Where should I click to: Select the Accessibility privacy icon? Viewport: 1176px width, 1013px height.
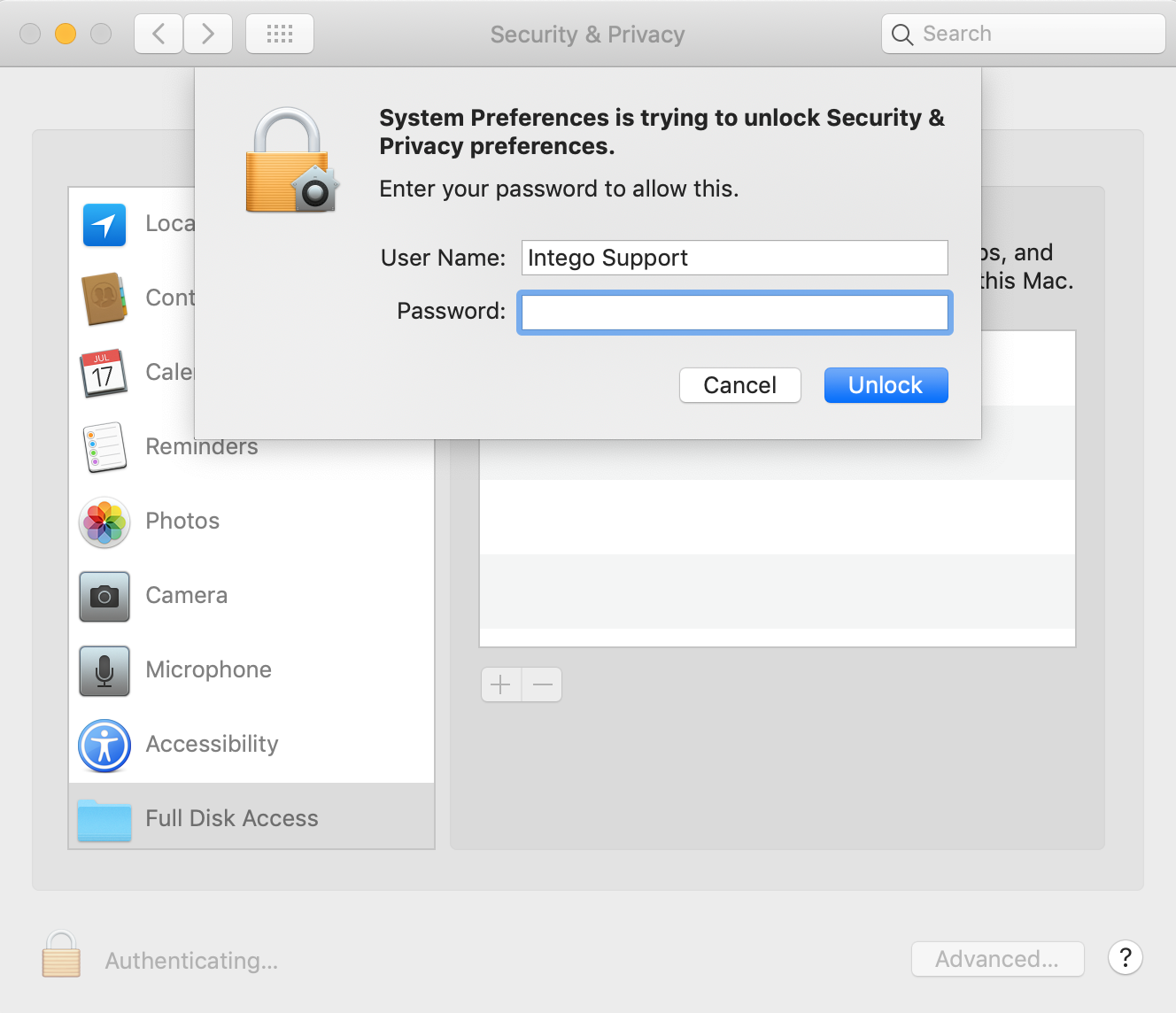pos(104,746)
